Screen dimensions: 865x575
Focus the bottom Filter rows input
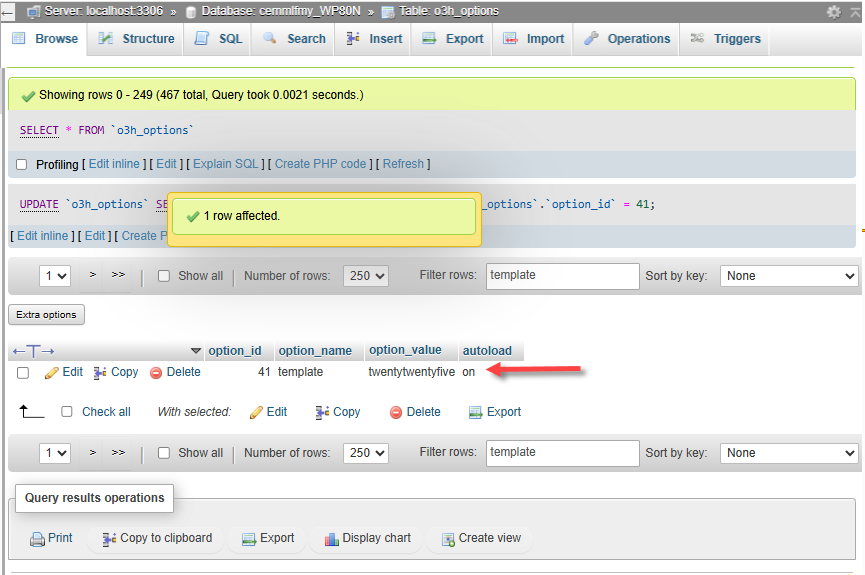tap(563, 452)
